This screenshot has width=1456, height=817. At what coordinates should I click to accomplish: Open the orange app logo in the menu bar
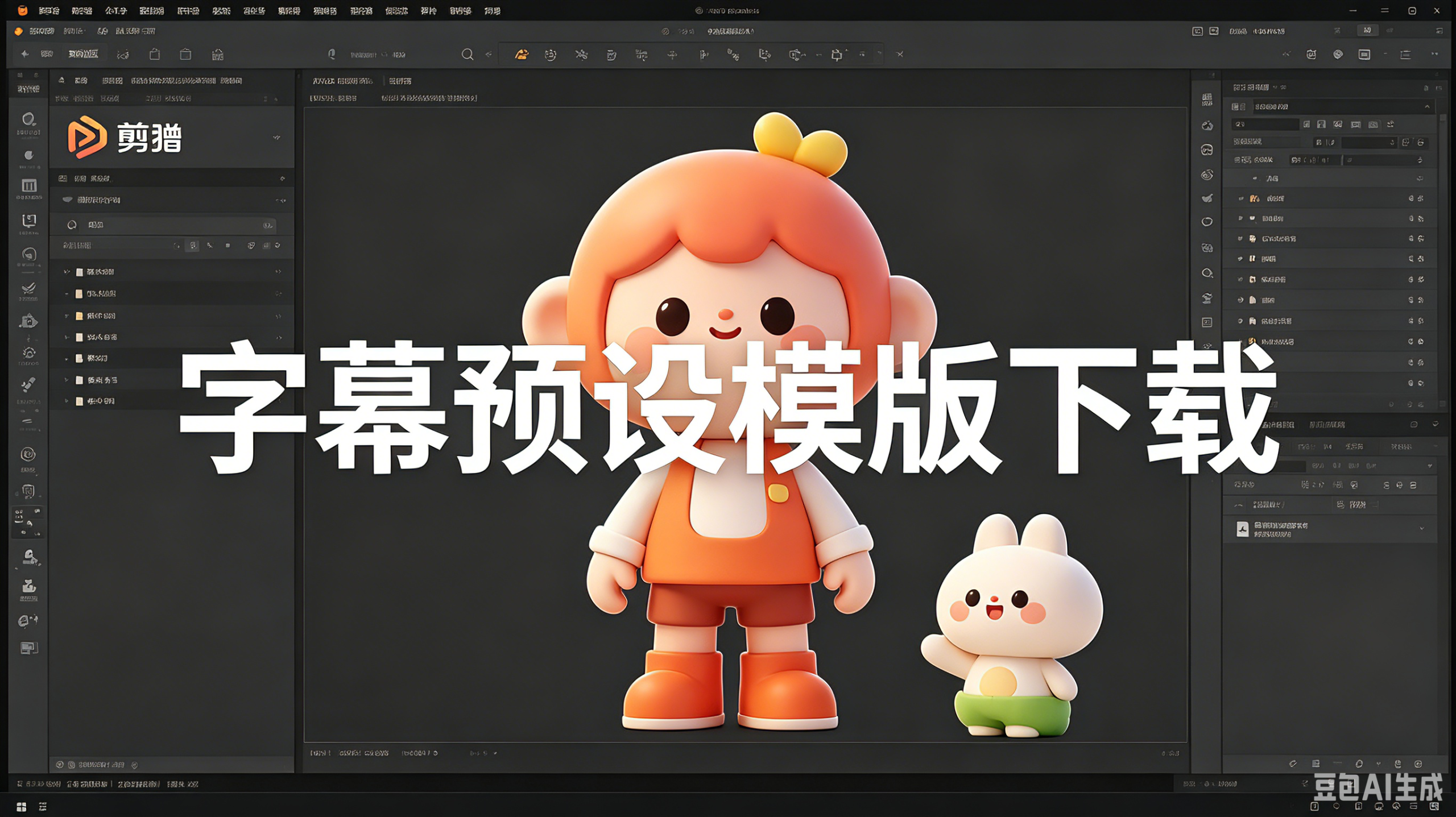22,10
